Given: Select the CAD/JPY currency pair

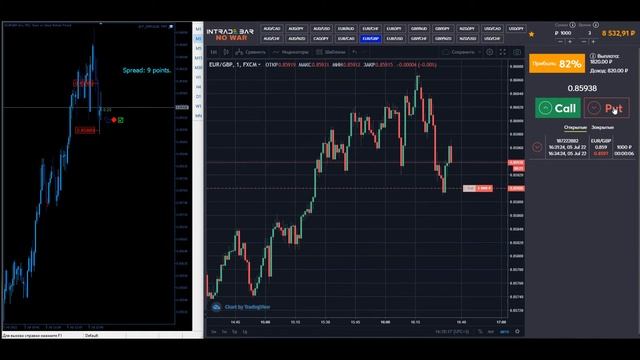Looking at the screenshot, I should pos(321,38).
